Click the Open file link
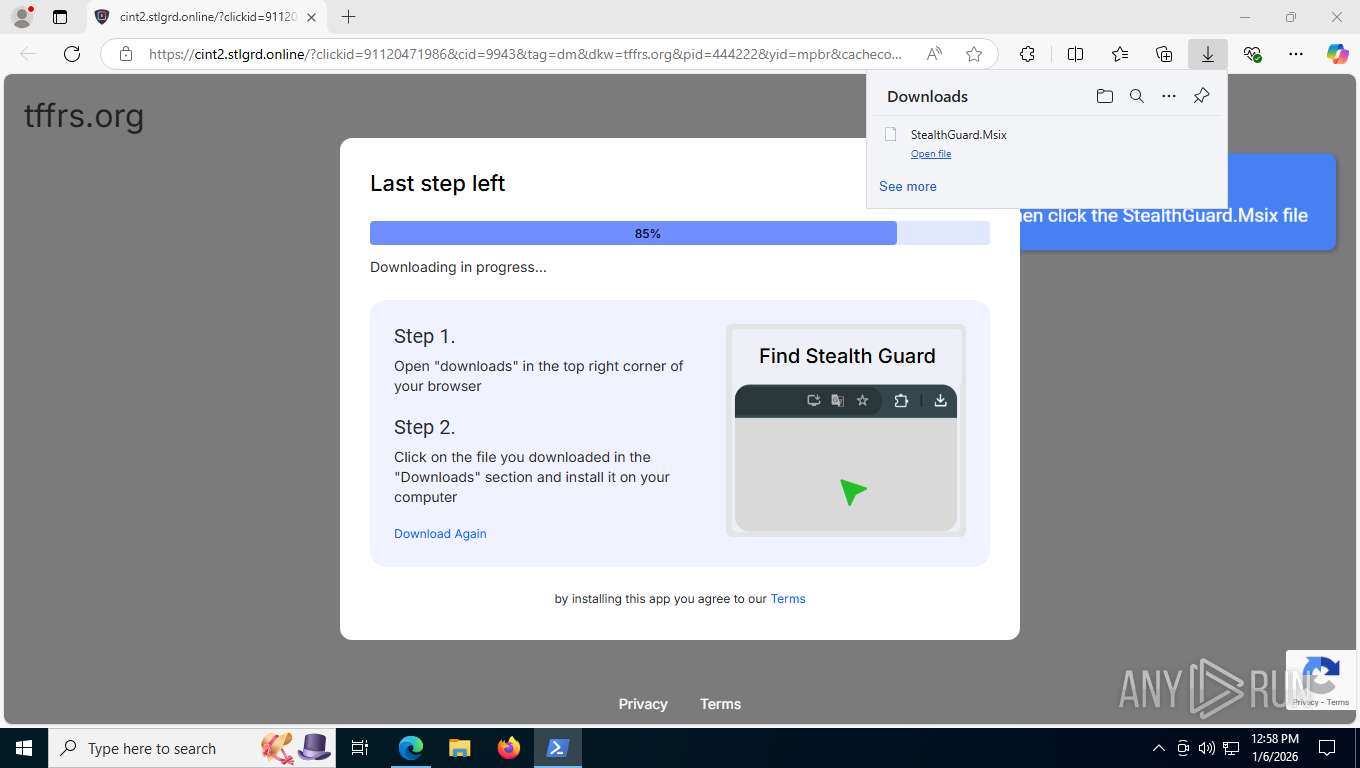Screen dimensions: 1360x768 [931, 154]
